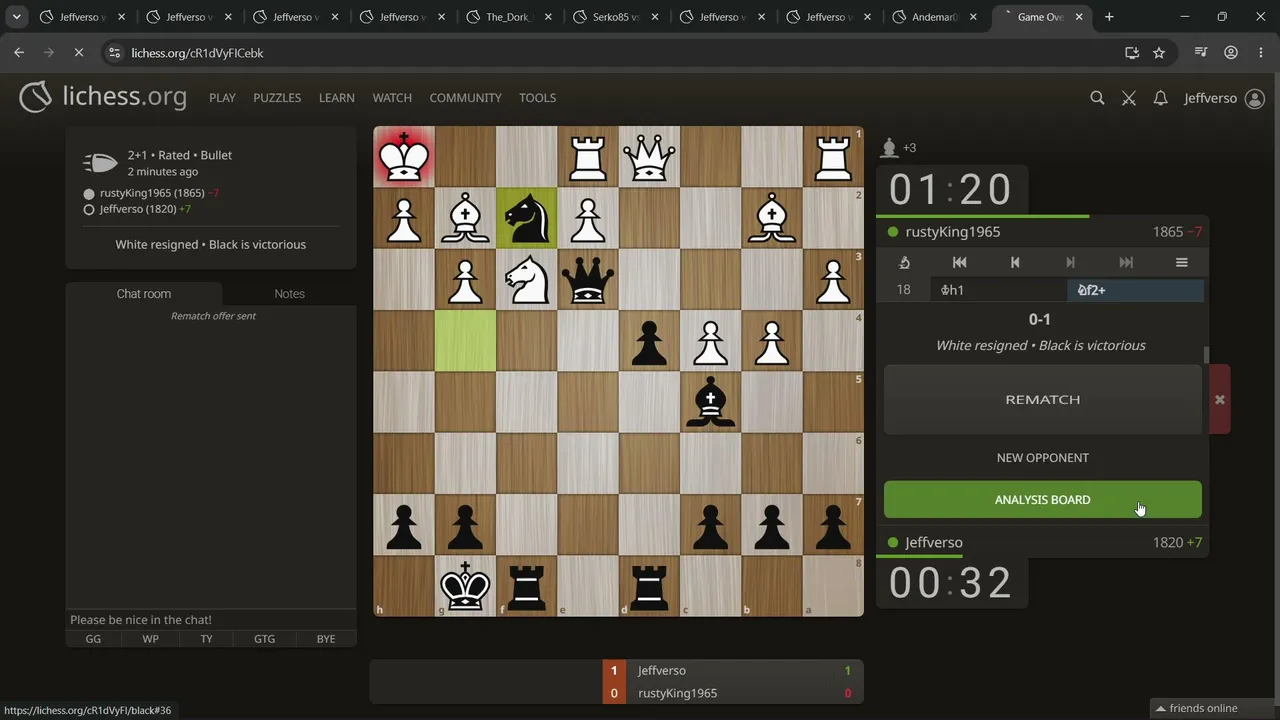Click NEW OPPONENT
Image resolution: width=1280 pixels, height=720 pixels.
[1043, 458]
